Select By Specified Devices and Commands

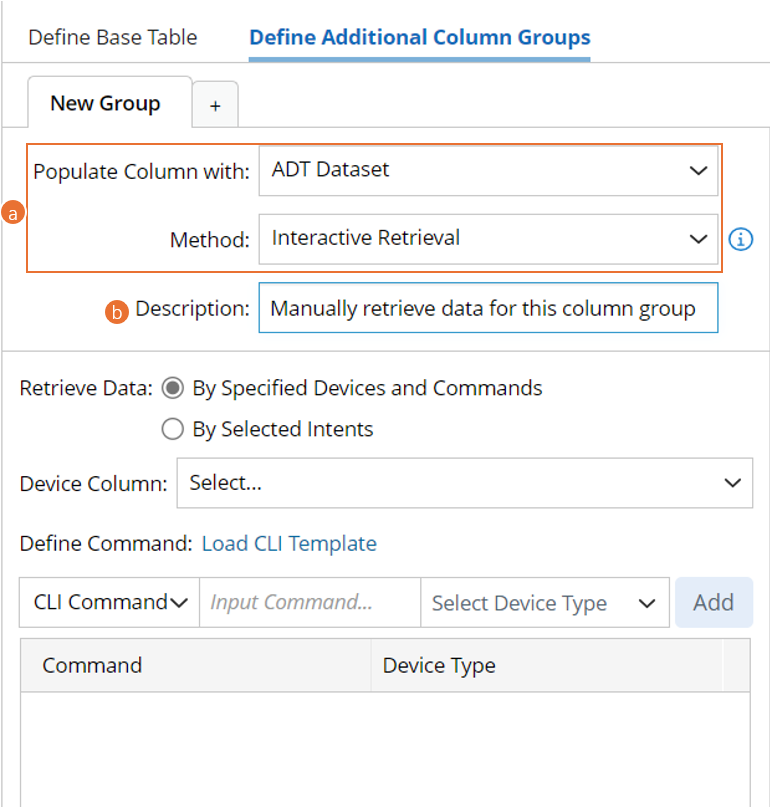pos(172,388)
